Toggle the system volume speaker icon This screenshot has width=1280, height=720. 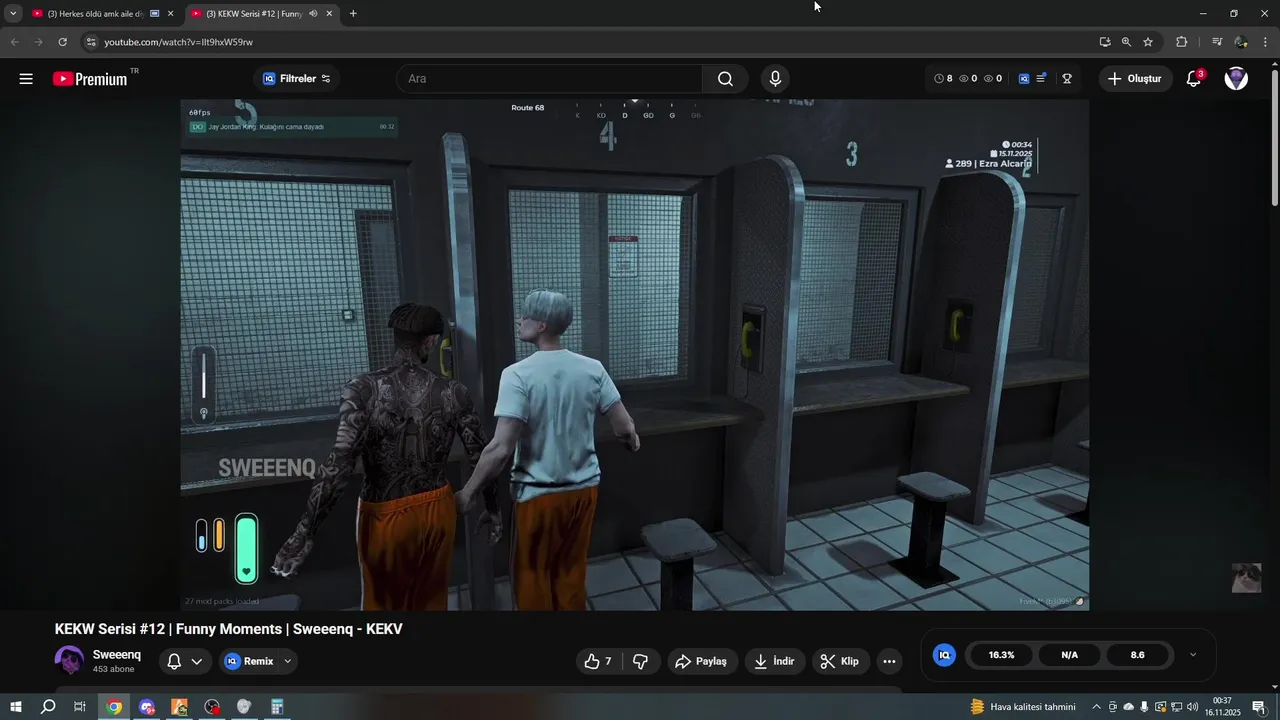point(1193,707)
